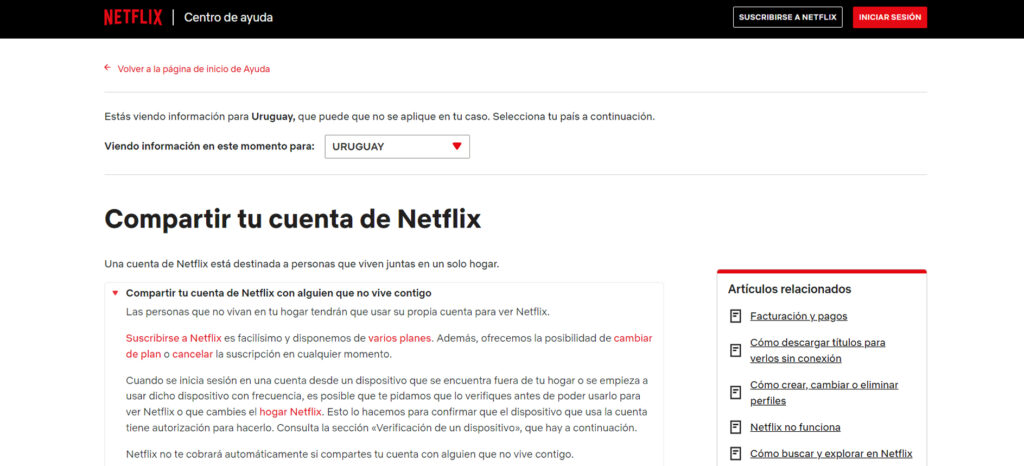Click the back arrow icon near Volver
This screenshot has width=1024, height=466.
pyautogui.click(x=107, y=69)
